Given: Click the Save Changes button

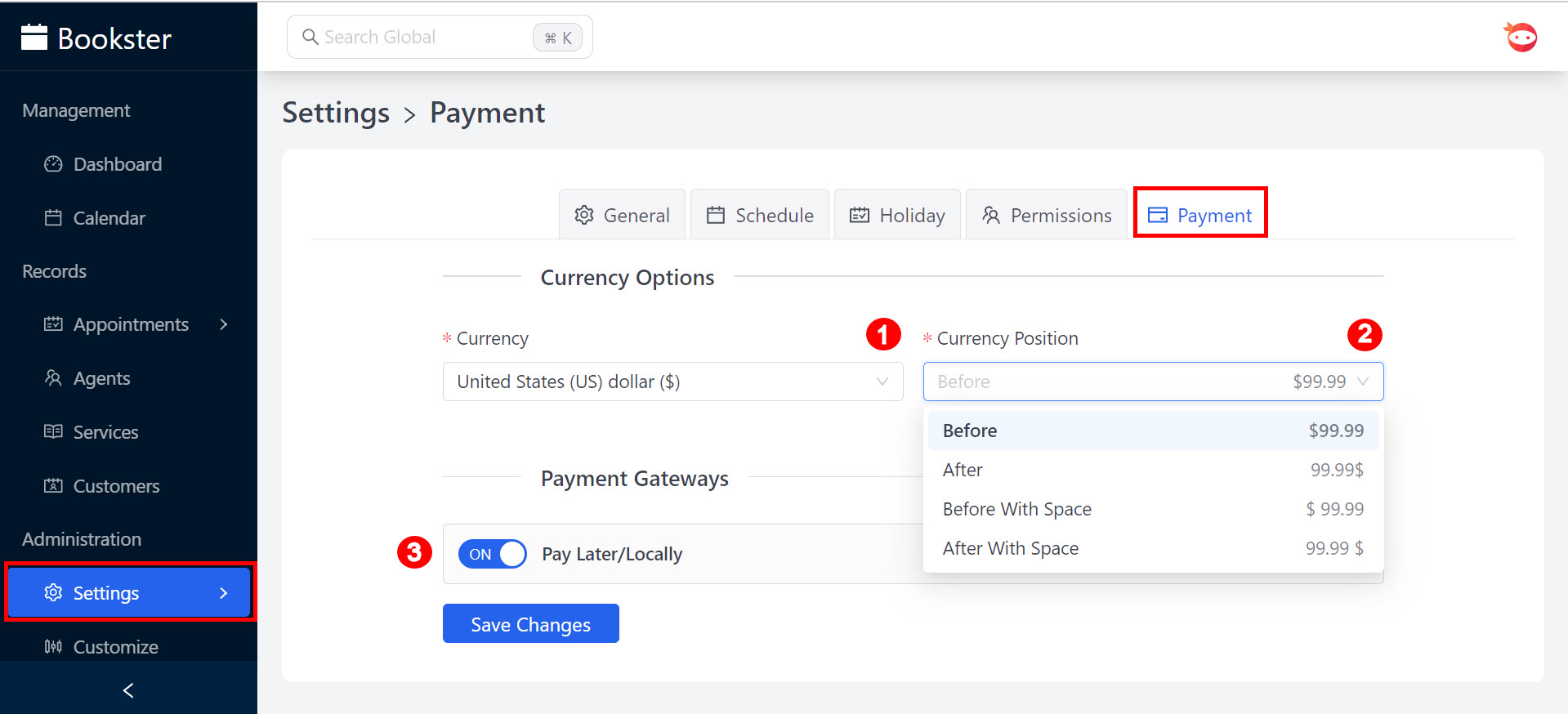Looking at the screenshot, I should point(530,624).
